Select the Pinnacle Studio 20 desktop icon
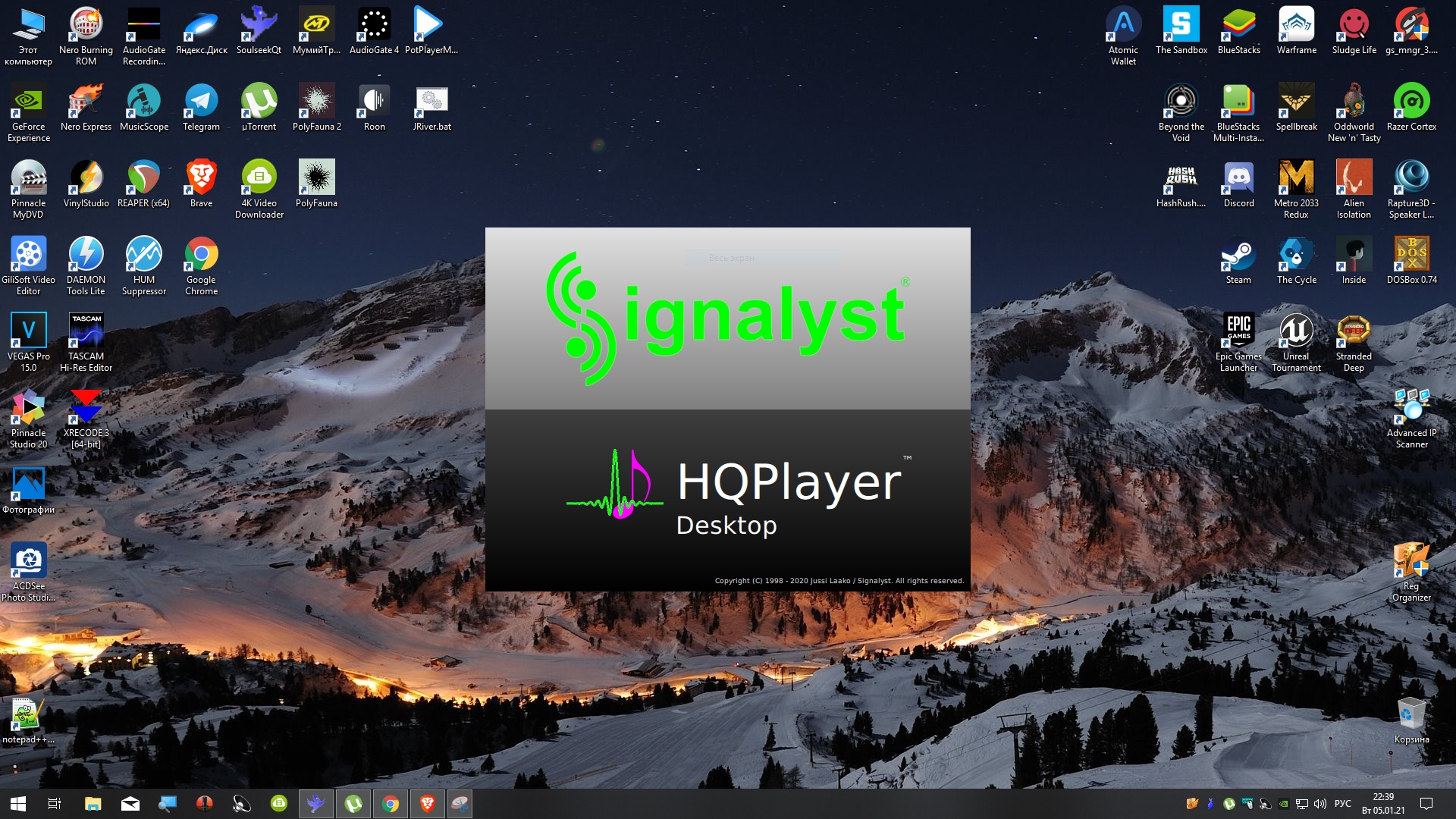This screenshot has width=1456, height=819. [28, 419]
